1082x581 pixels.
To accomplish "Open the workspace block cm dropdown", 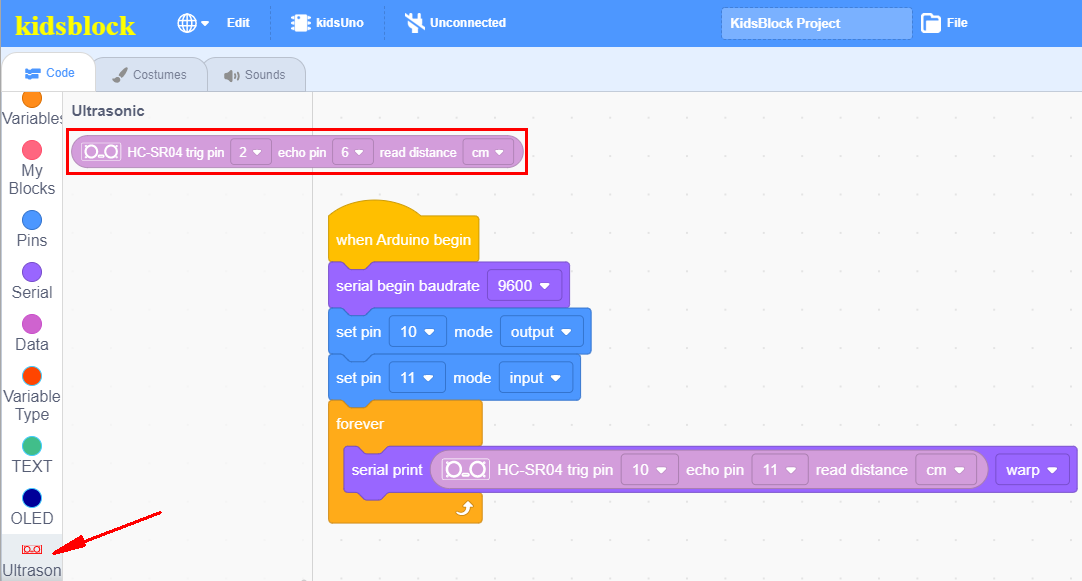I will 945,470.
